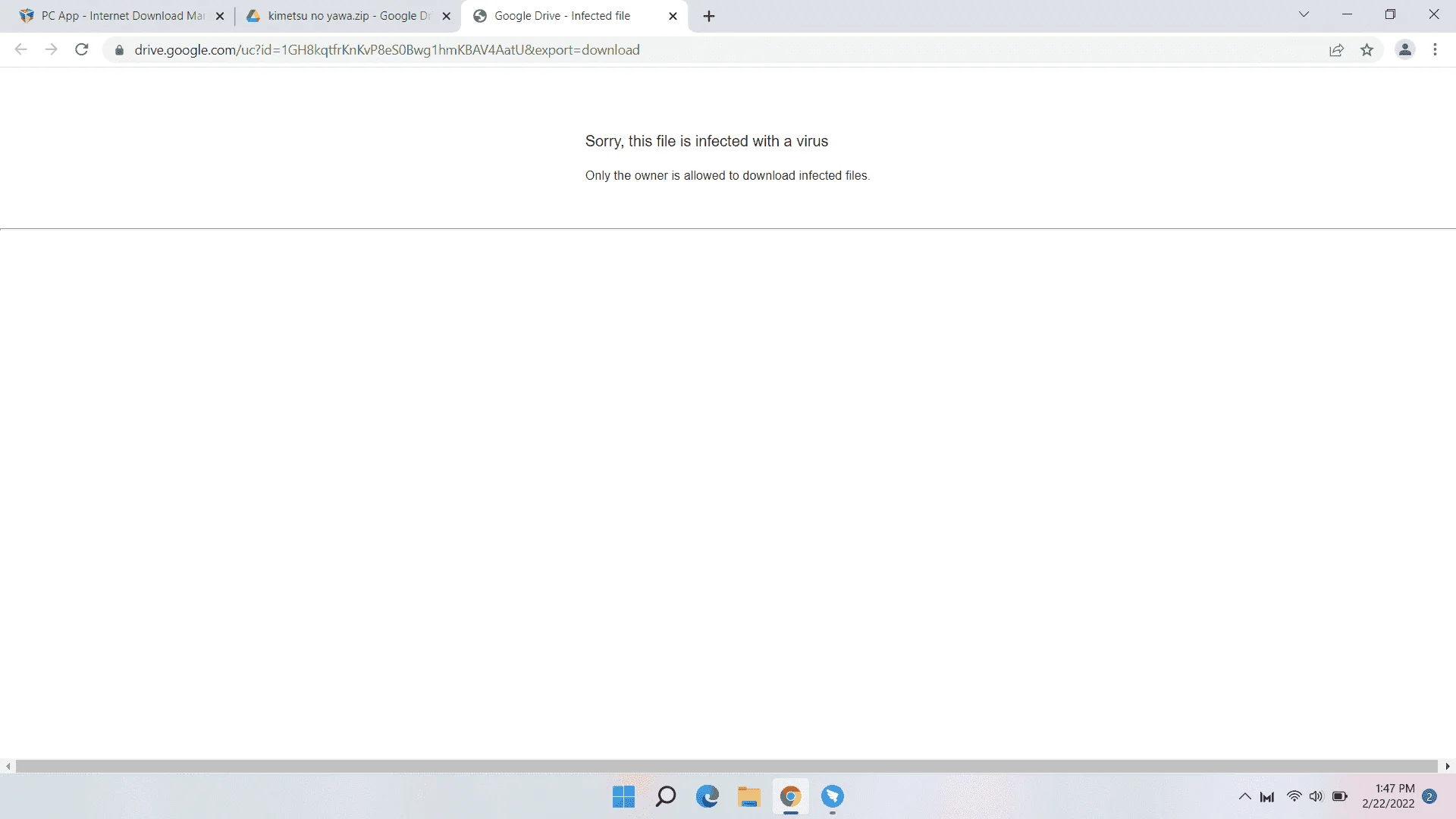
Task: Open the volume speaker control
Action: [1316, 796]
